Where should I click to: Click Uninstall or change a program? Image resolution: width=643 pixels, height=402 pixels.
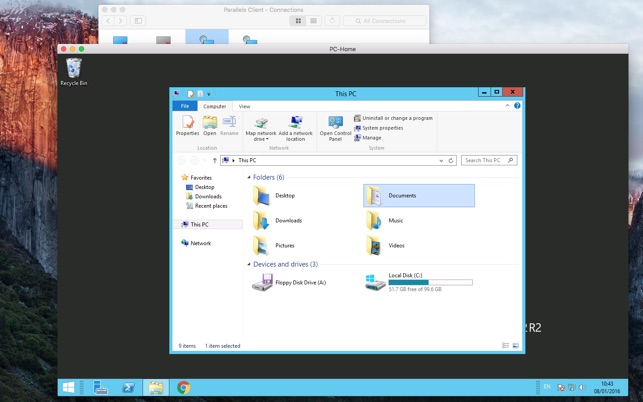tap(396, 118)
